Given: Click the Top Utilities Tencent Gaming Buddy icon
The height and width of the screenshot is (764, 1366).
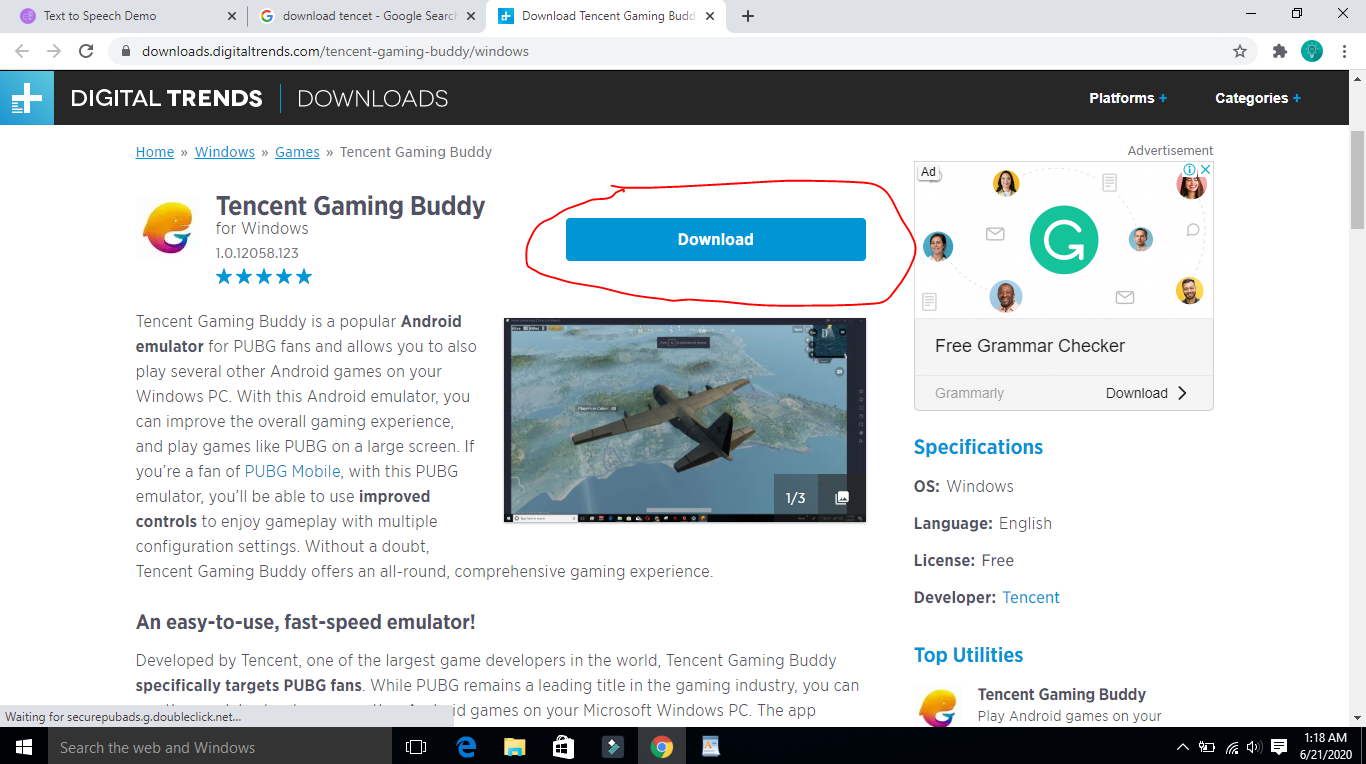Looking at the screenshot, I should (938, 708).
